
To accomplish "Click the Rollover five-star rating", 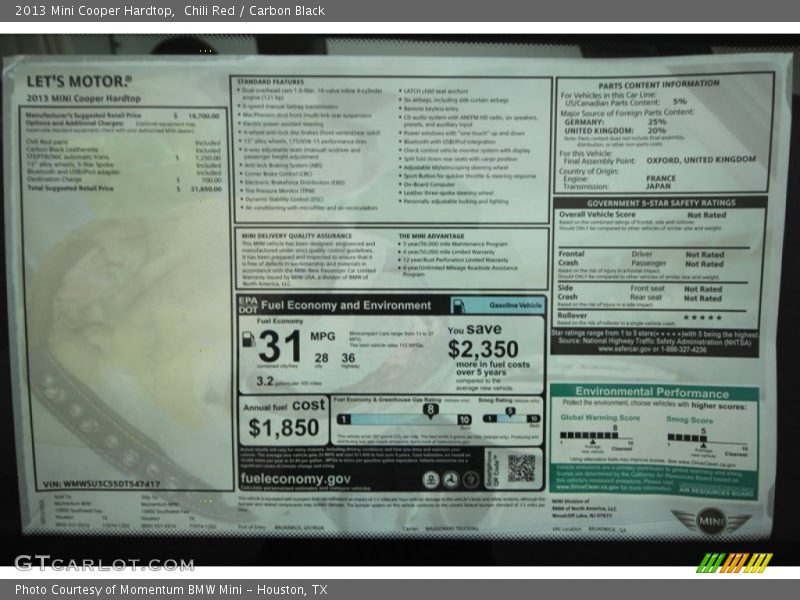I will (703, 317).
